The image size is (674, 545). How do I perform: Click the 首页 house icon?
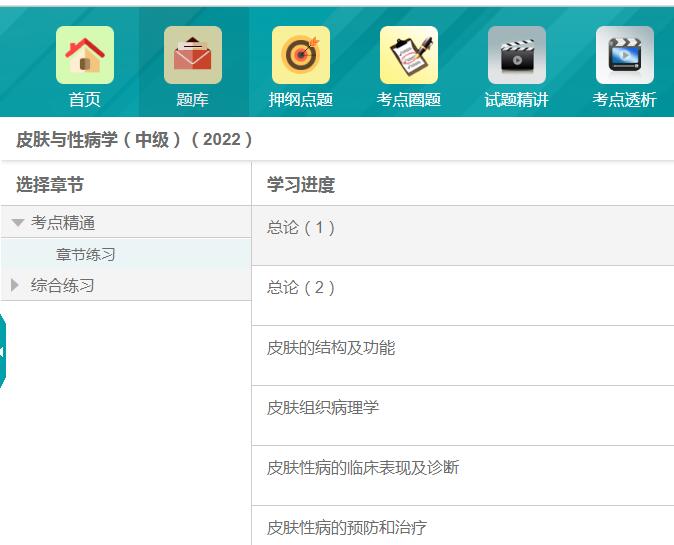[85, 55]
